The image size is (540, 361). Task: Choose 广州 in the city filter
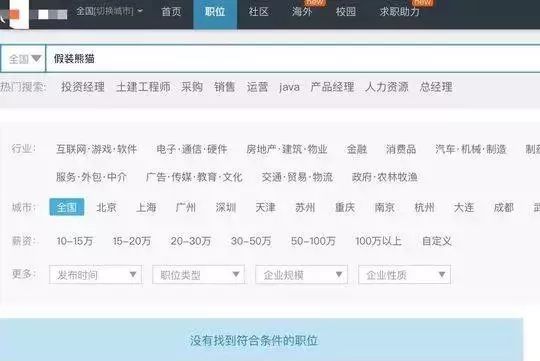point(186,207)
